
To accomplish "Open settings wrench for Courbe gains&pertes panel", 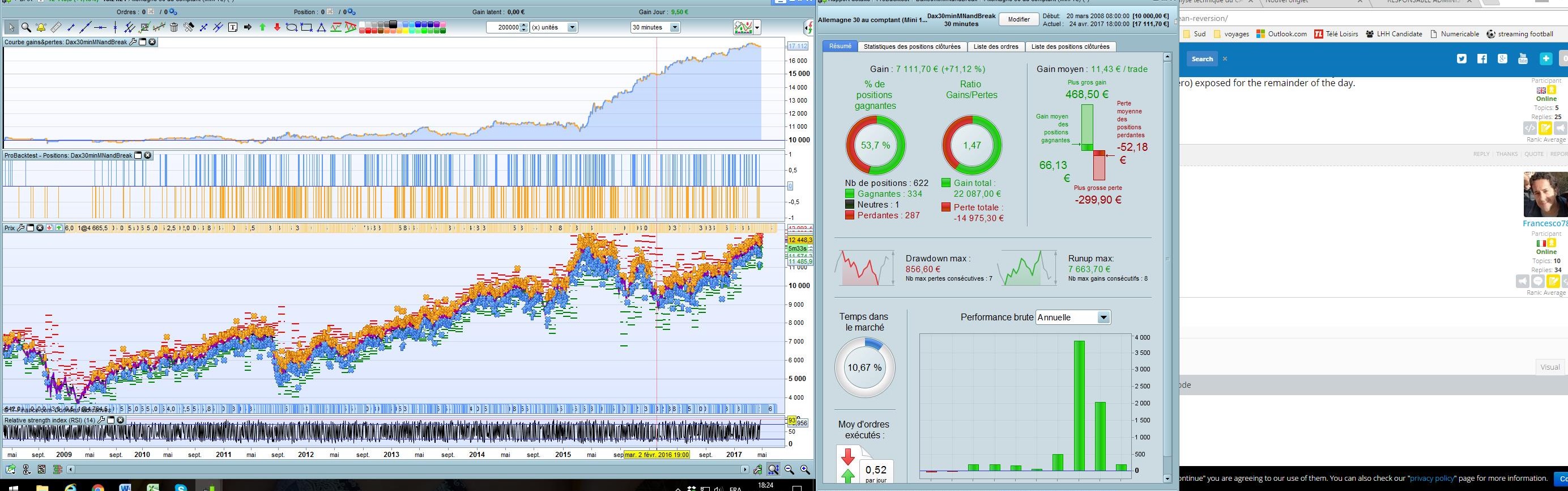I will (133, 42).
